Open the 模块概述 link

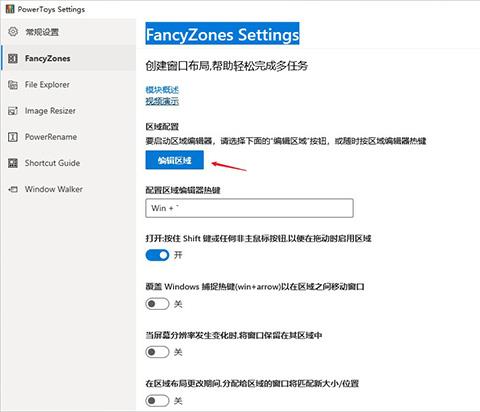162,90
